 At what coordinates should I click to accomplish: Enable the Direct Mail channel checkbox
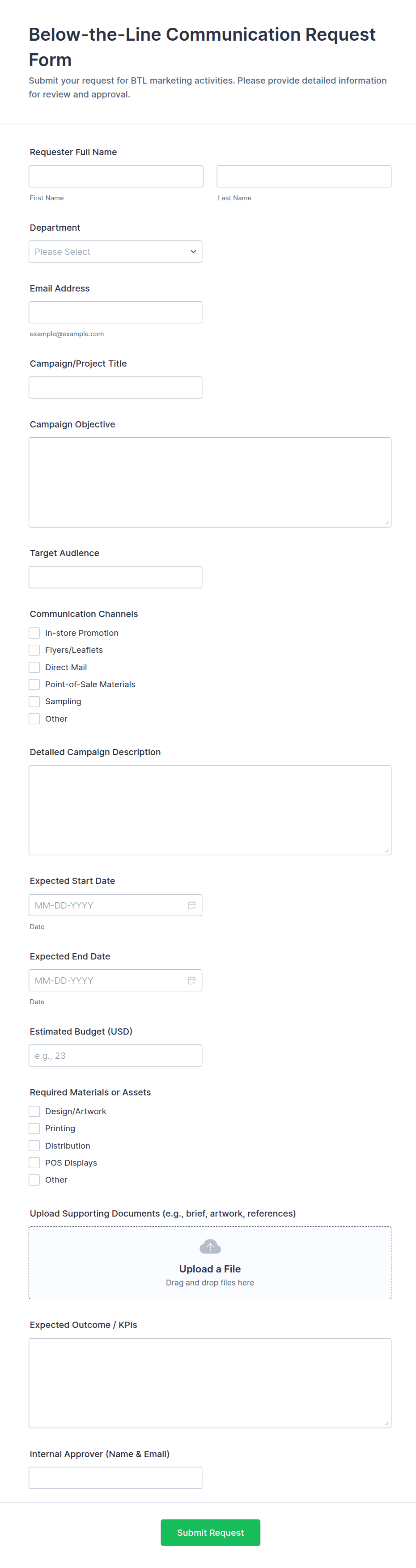tap(35, 667)
